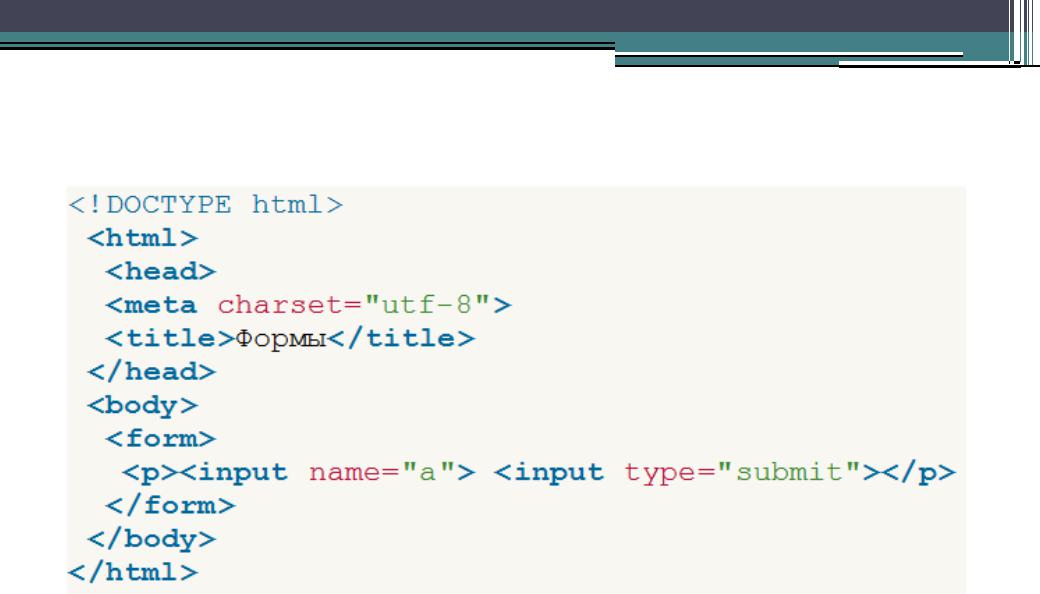Click the "utf-8" attribute value
1040x594 pixels.
(x=427, y=305)
